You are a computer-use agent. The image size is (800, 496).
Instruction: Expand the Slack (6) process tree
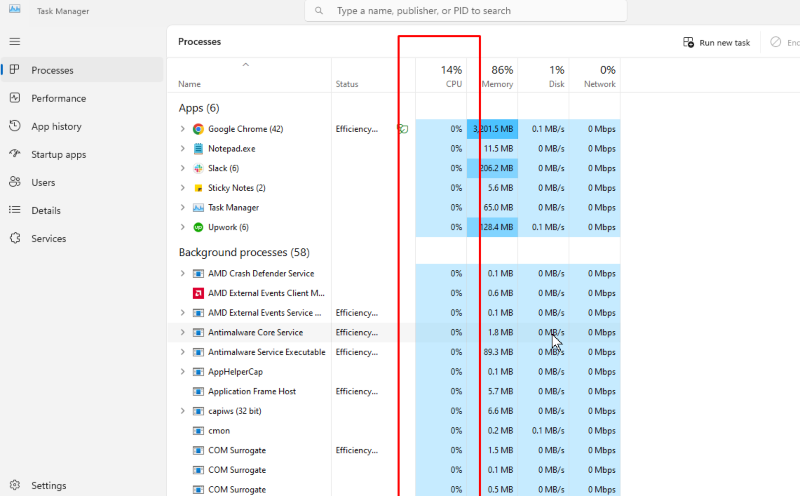182,168
